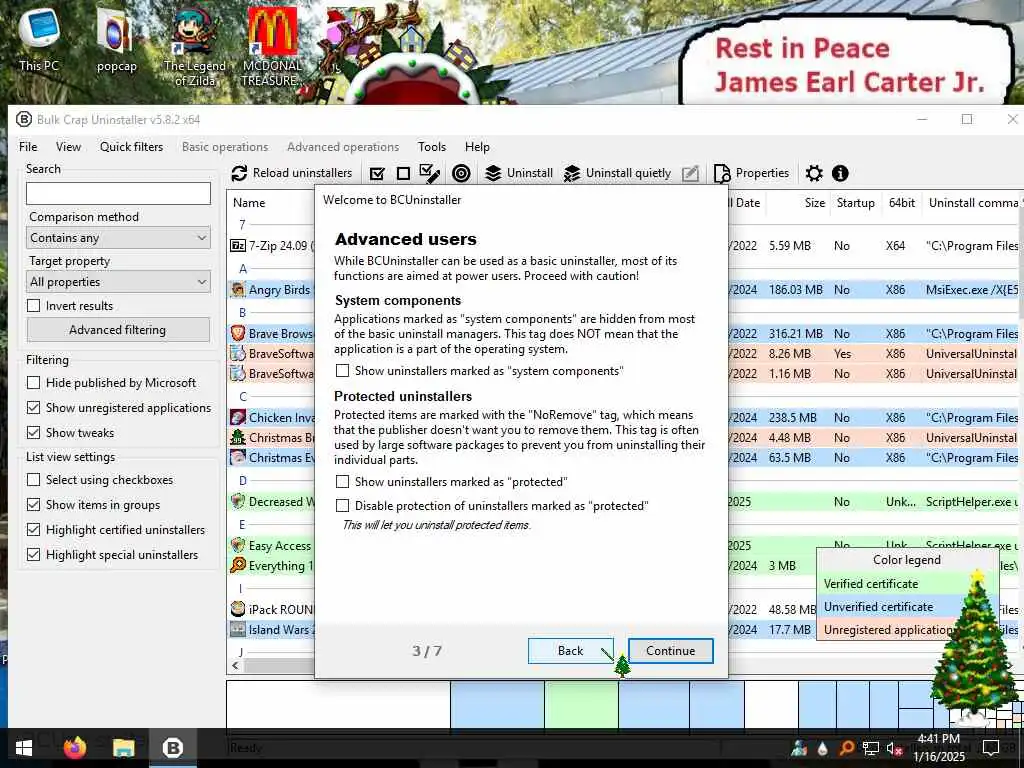Click into the Search text field
The width and height of the screenshot is (1024, 768).
pos(118,193)
